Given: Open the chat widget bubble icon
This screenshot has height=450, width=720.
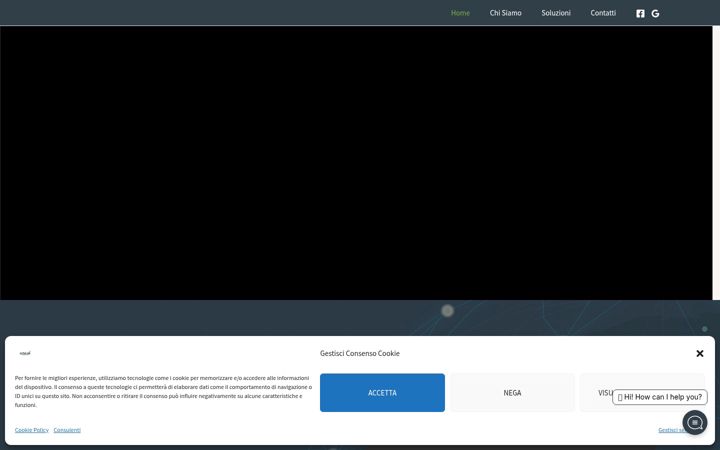Looking at the screenshot, I should pyautogui.click(x=695, y=422).
